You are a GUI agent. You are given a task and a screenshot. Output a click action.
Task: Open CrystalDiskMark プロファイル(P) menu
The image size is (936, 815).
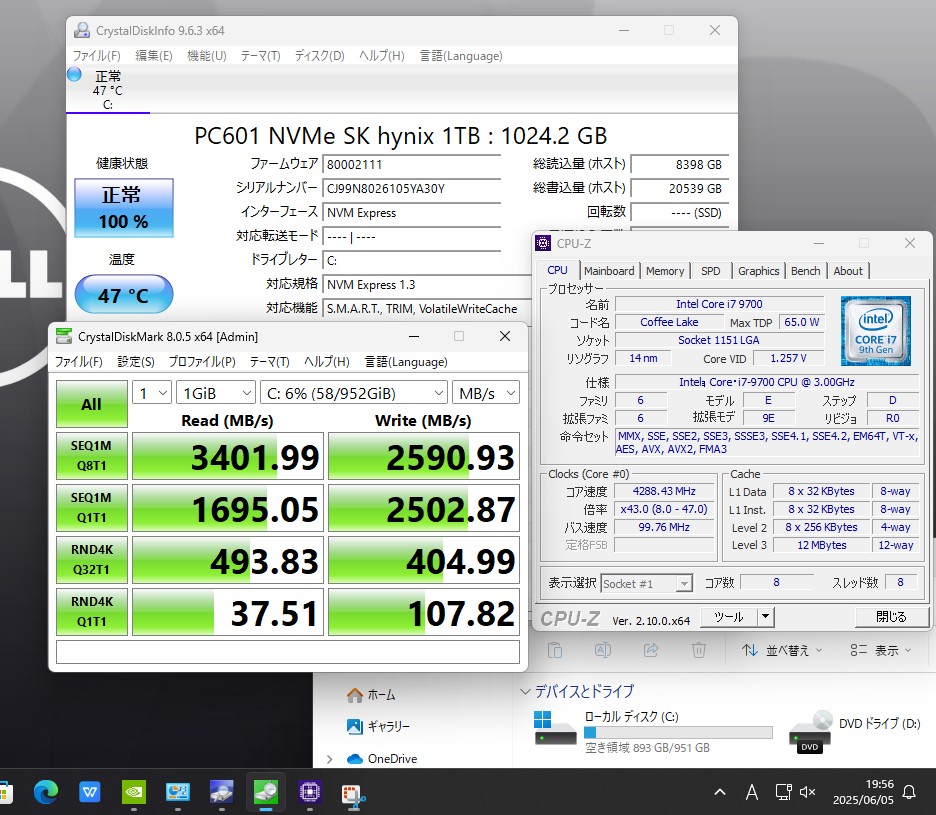point(202,362)
